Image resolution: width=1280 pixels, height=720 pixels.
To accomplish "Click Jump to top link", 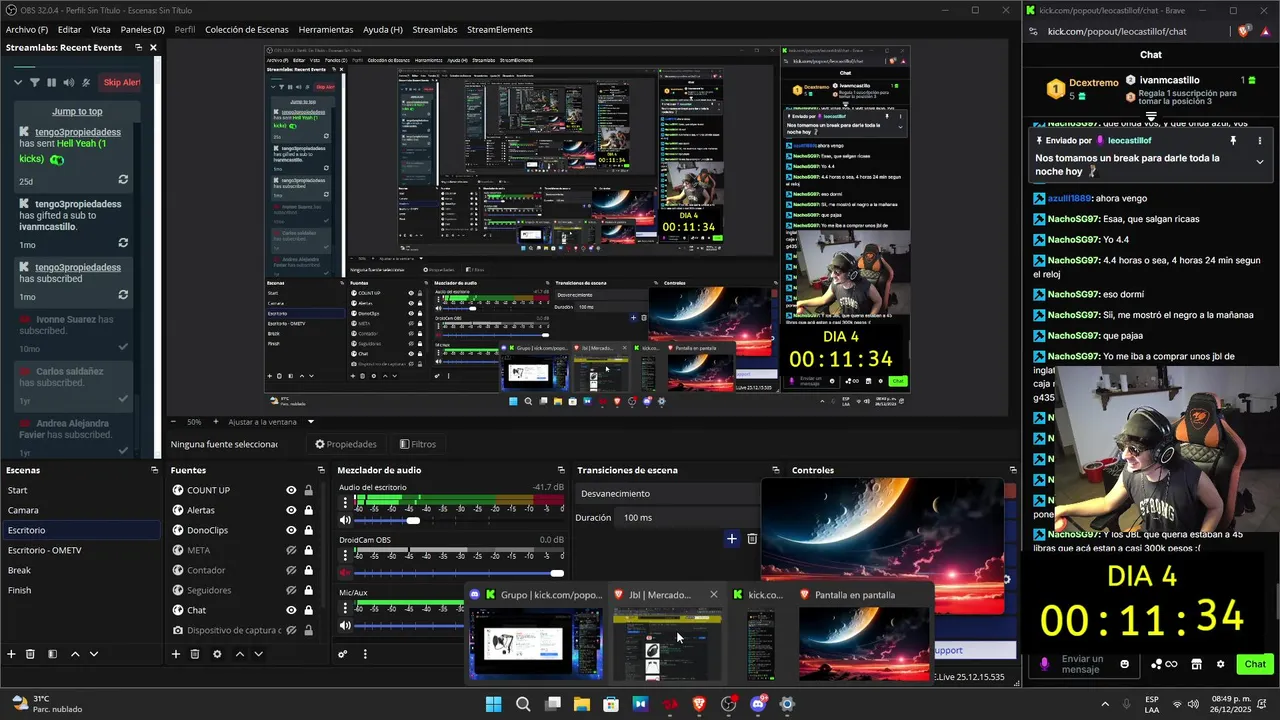I will pos(77,111).
